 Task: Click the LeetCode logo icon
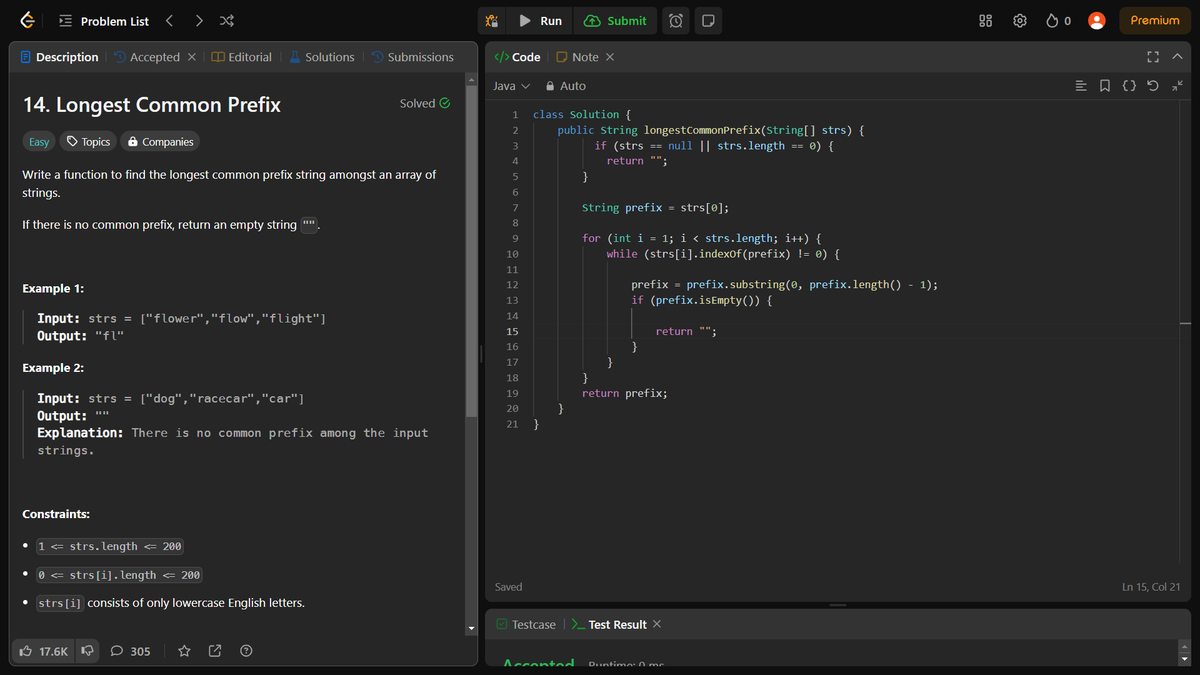(x=28, y=21)
